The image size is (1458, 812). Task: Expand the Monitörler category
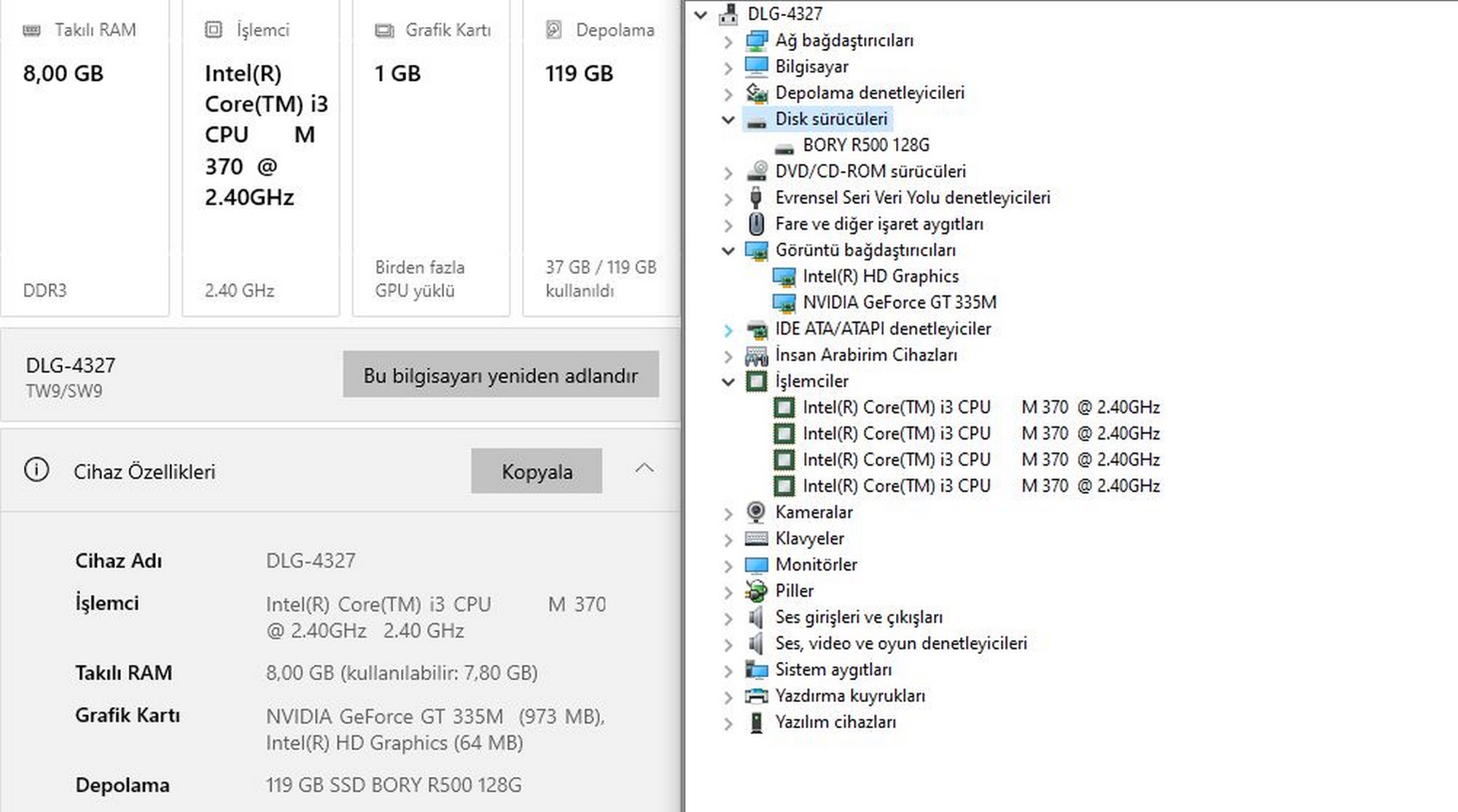(x=728, y=566)
